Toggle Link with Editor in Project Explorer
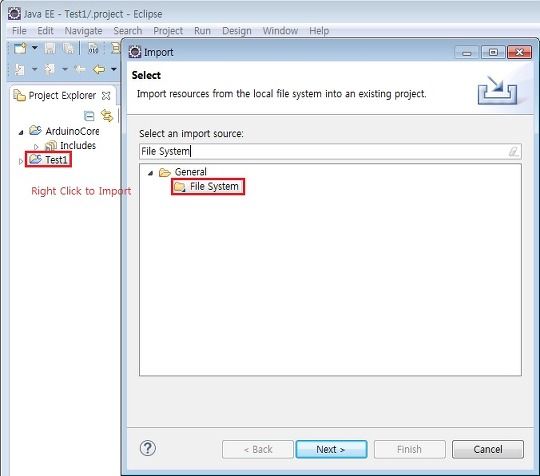 107,116
